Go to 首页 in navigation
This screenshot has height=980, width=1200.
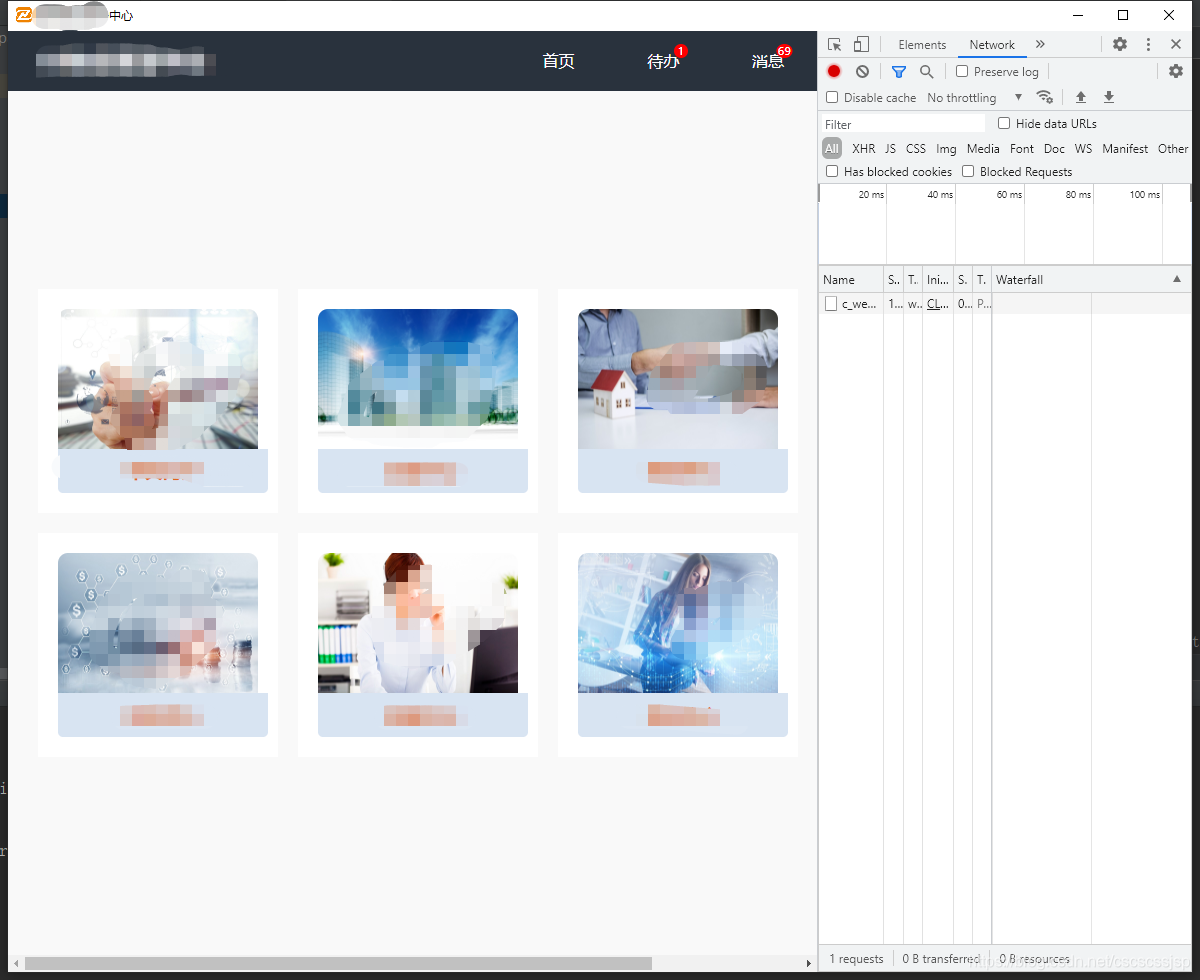point(559,61)
